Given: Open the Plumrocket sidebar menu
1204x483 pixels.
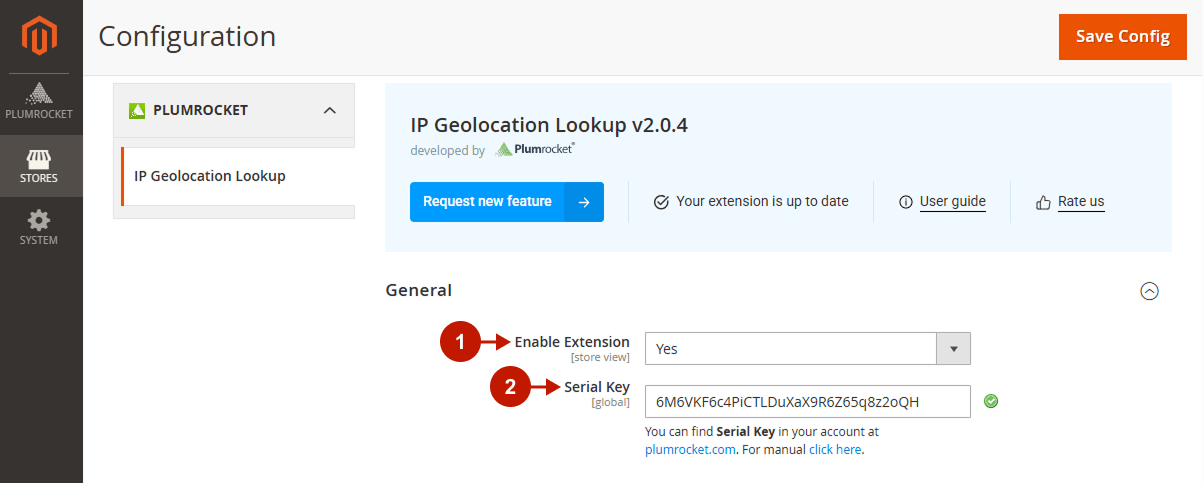Looking at the screenshot, I should coord(41,100).
